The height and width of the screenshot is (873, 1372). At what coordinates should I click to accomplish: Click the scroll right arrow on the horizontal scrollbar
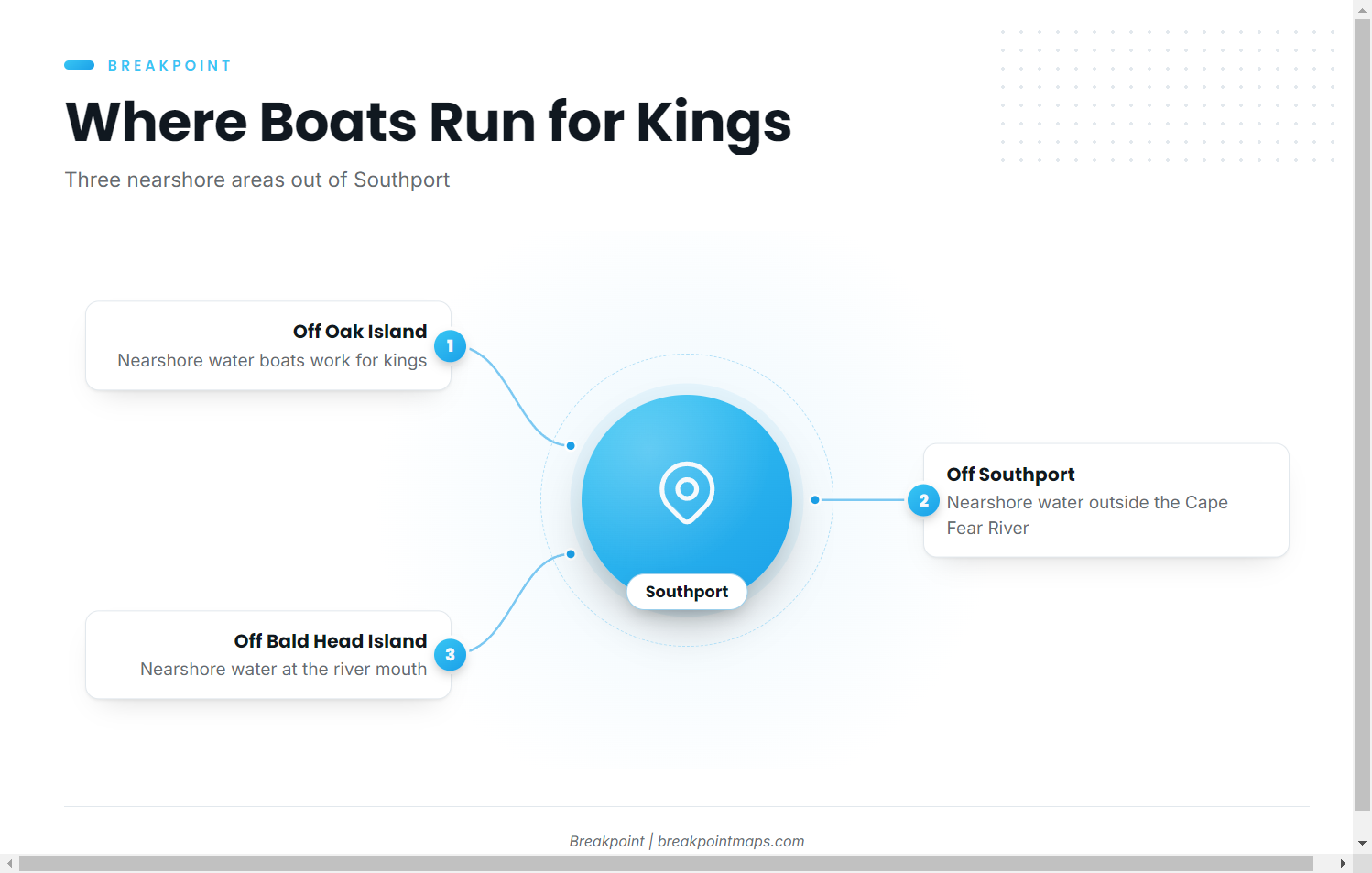tap(1343, 864)
